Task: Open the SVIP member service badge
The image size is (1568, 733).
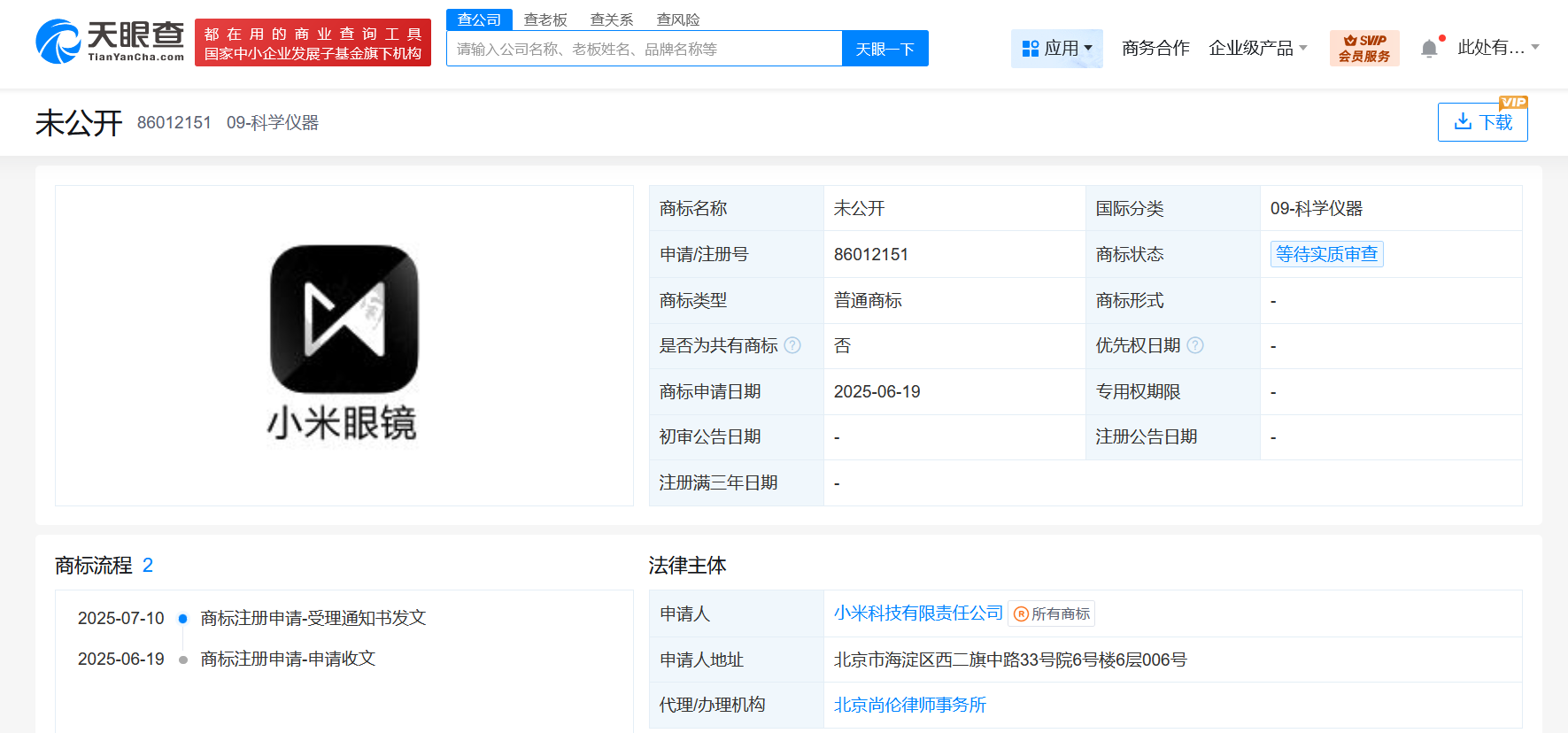Action: 1364,48
